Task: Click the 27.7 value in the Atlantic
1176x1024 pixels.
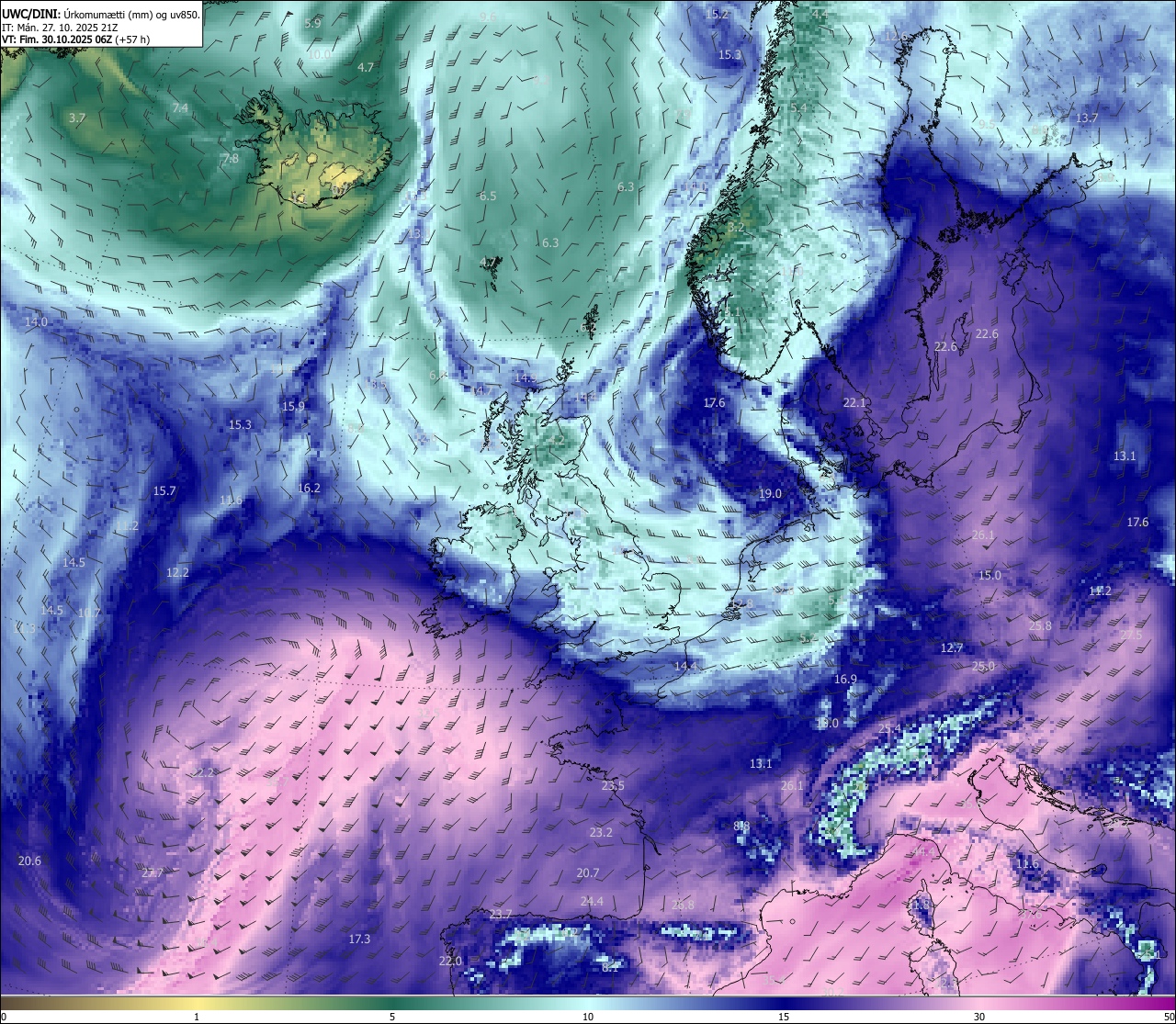Action: [x=153, y=872]
